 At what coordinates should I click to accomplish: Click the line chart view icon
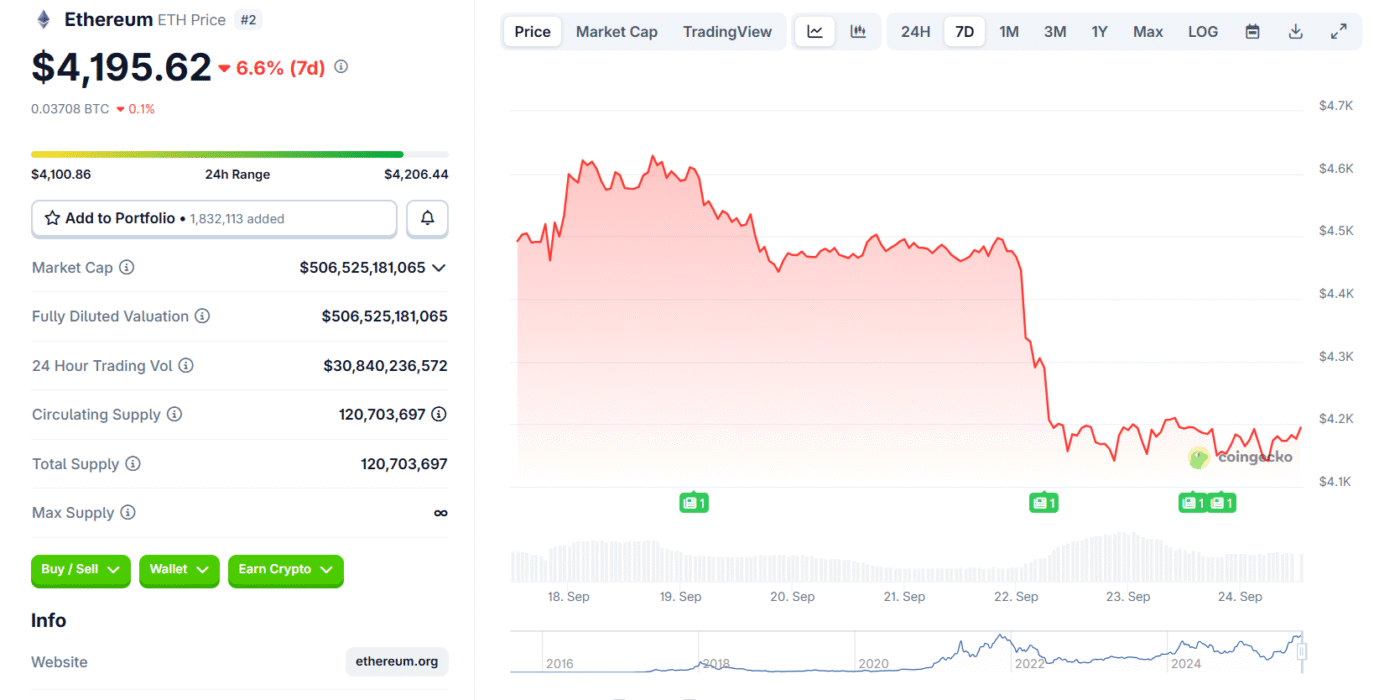coord(815,32)
